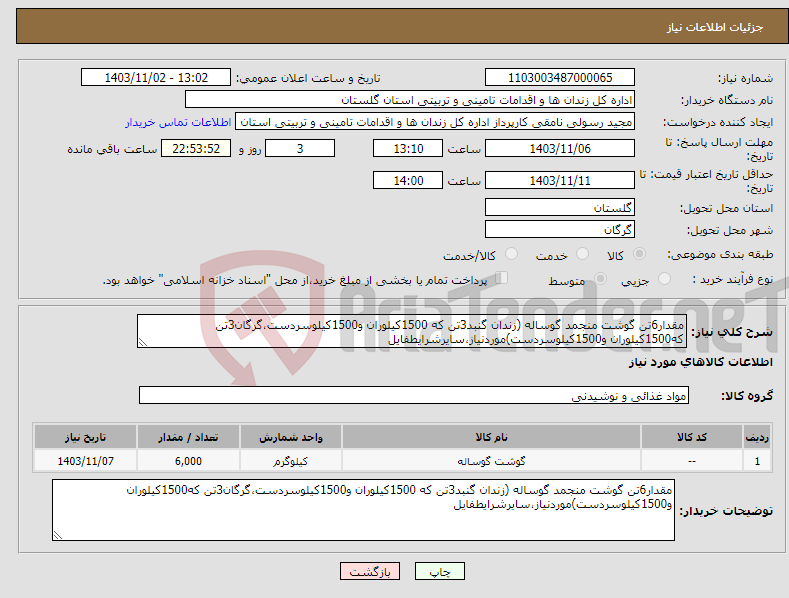The width and height of the screenshot is (789, 598).
Task: Click the تاریخ نیاز column header
Action: tap(86, 437)
